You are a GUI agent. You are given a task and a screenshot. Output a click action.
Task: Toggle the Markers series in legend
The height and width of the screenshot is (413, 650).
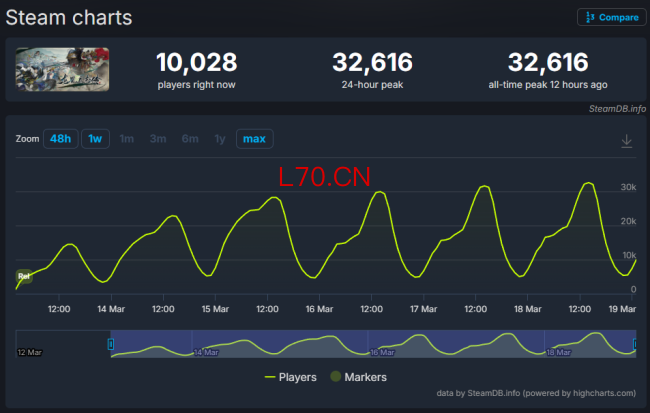[x=359, y=377]
